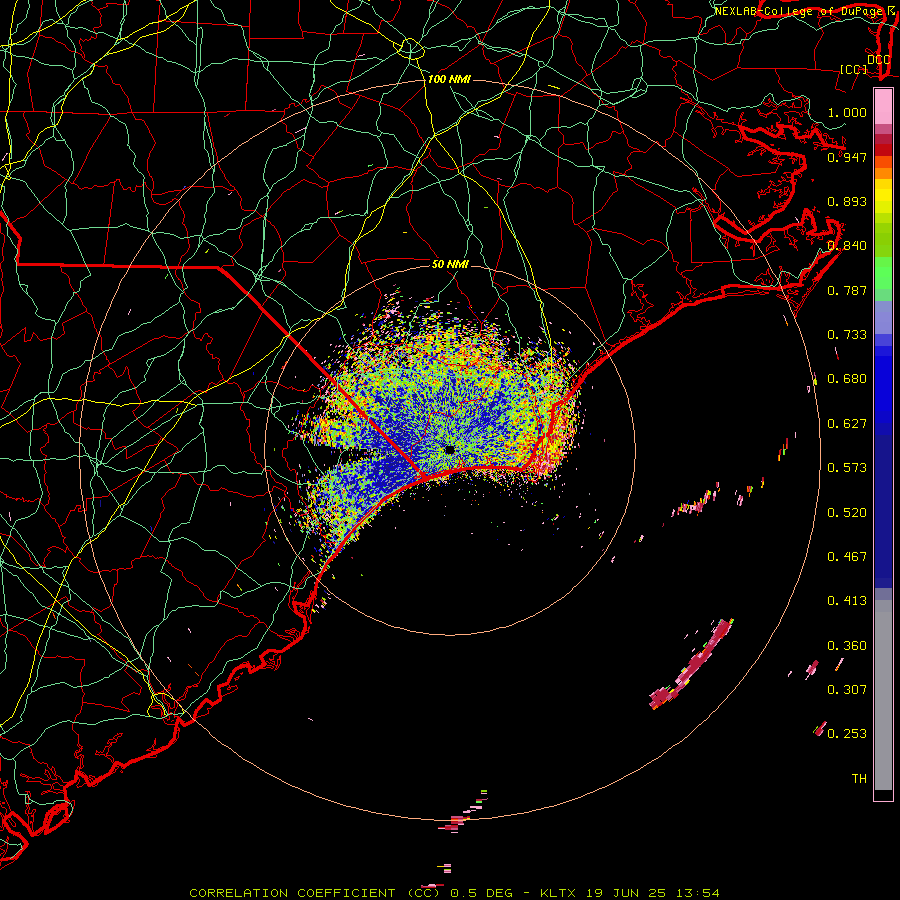
Task: Click the 0.680 scale value
Action: click(x=847, y=379)
